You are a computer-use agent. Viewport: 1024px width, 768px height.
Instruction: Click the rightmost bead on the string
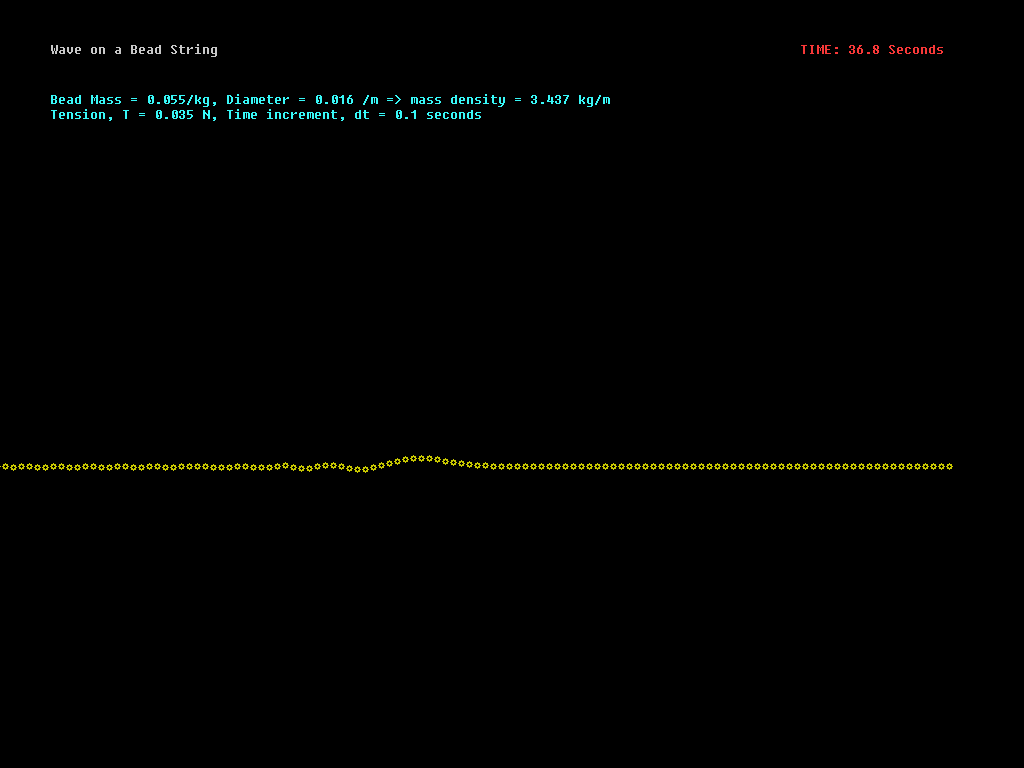pos(949,466)
